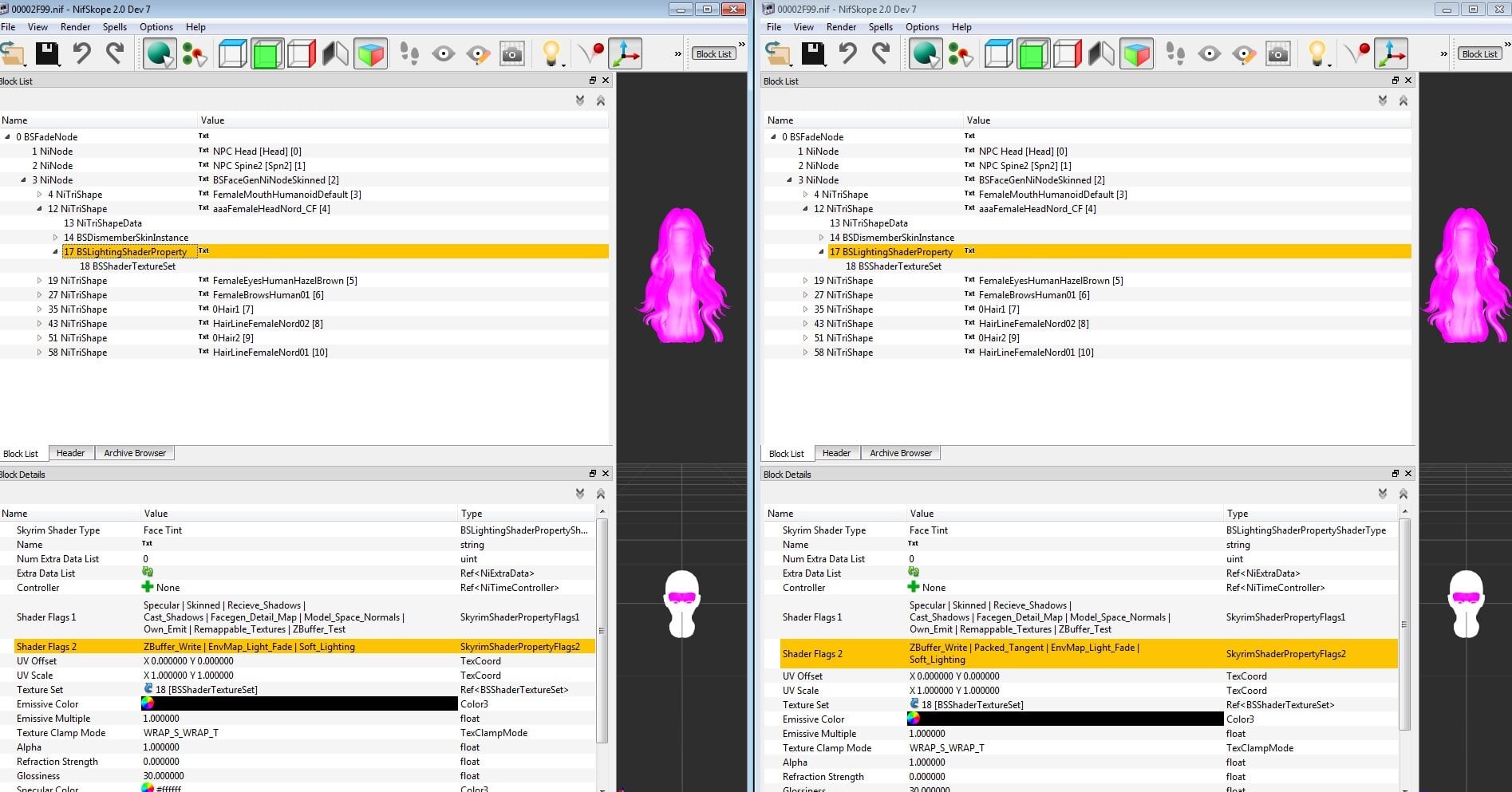The height and width of the screenshot is (792, 1512).
Task: Toggle Show Axes in left window
Action: click(x=625, y=53)
